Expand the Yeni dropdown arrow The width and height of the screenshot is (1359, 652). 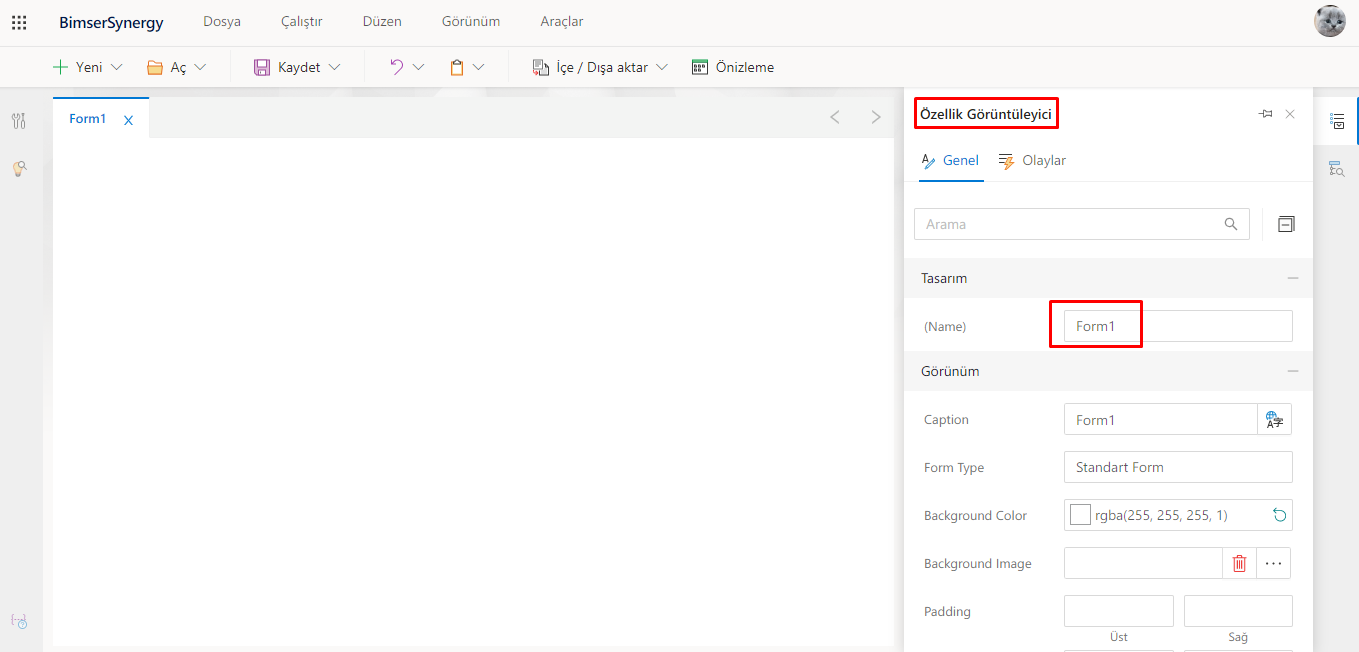coord(116,68)
